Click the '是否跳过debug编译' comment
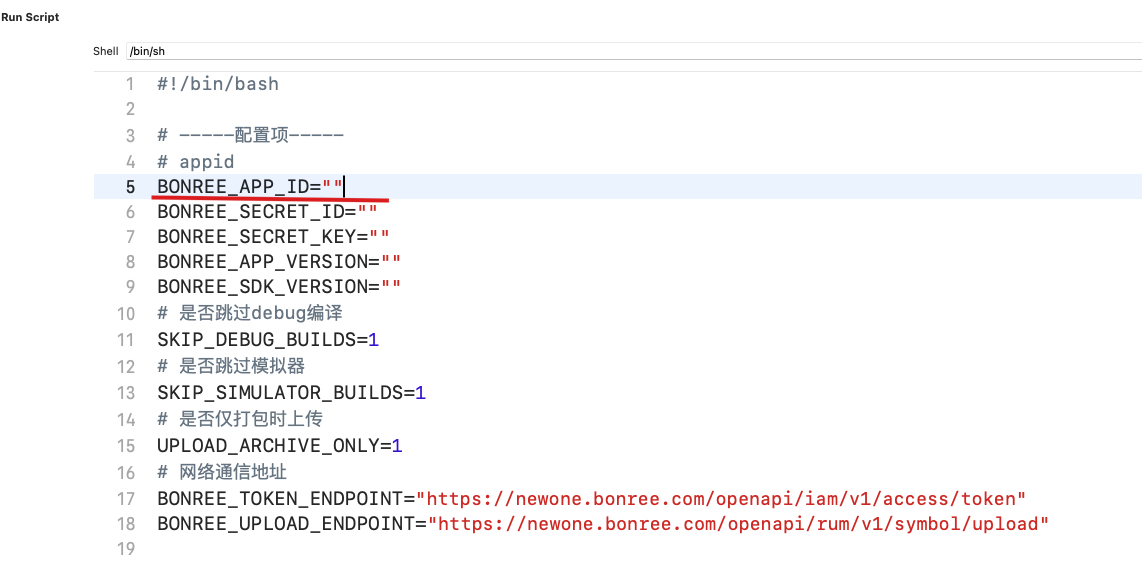This screenshot has width=1142, height=562. [x=250, y=314]
